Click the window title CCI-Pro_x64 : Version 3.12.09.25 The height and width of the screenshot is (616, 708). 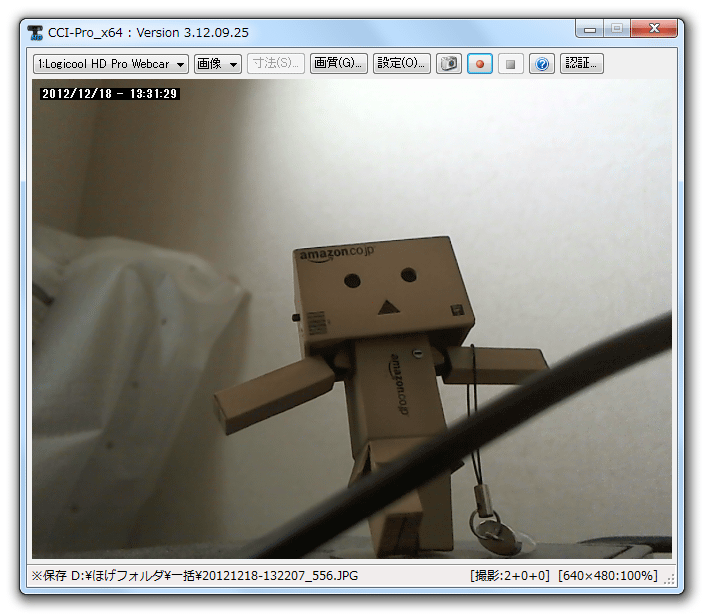148,33
